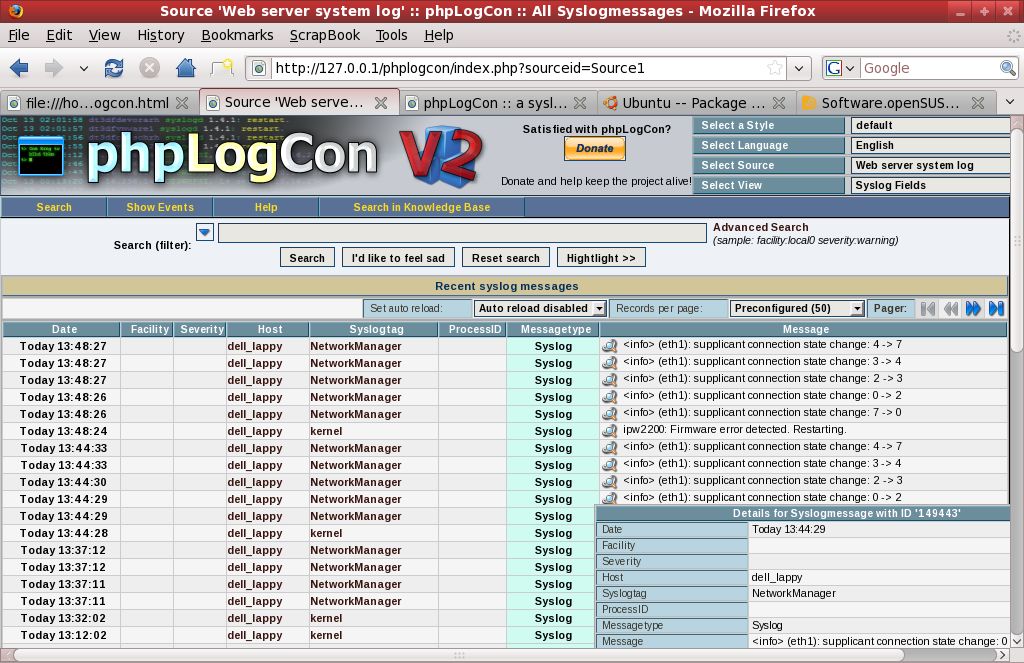Go back with the browser Back arrow
Image resolution: width=1024 pixels, height=663 pixels.
point(19,67)
